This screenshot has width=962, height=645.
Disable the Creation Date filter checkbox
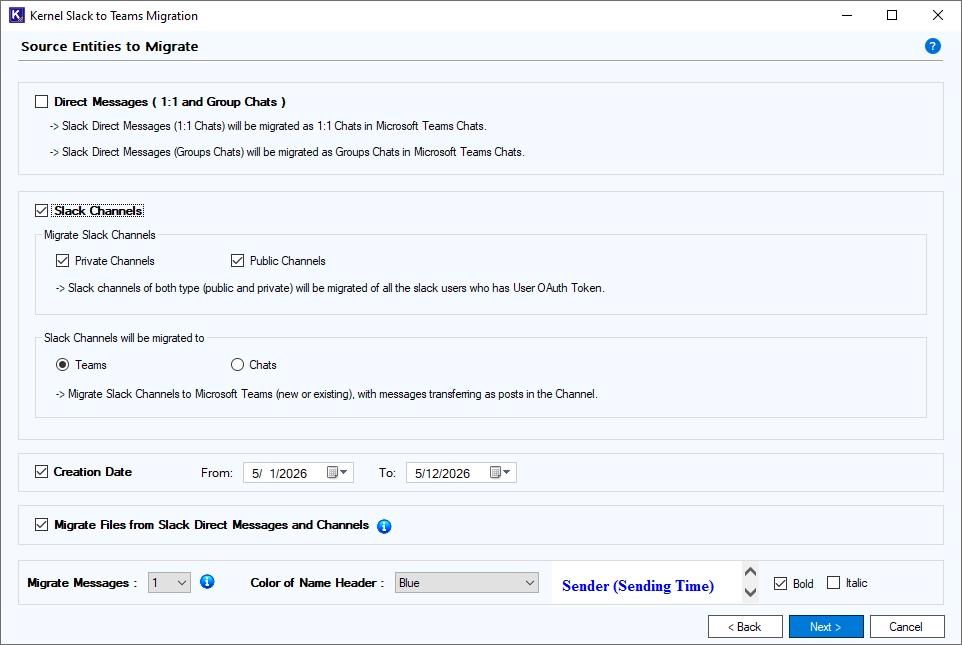(41, 472)
